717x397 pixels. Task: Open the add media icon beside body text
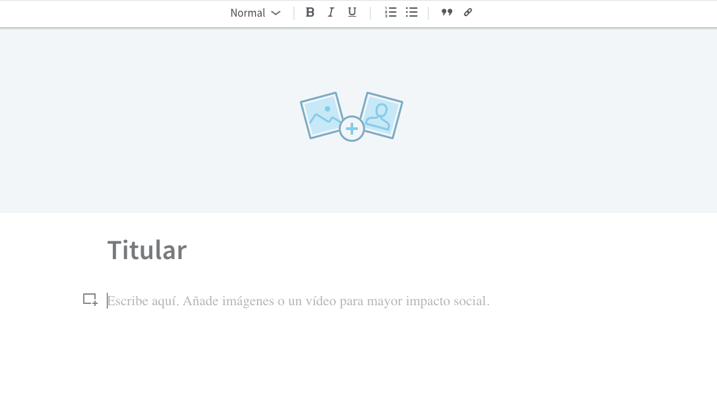point(90,300)
